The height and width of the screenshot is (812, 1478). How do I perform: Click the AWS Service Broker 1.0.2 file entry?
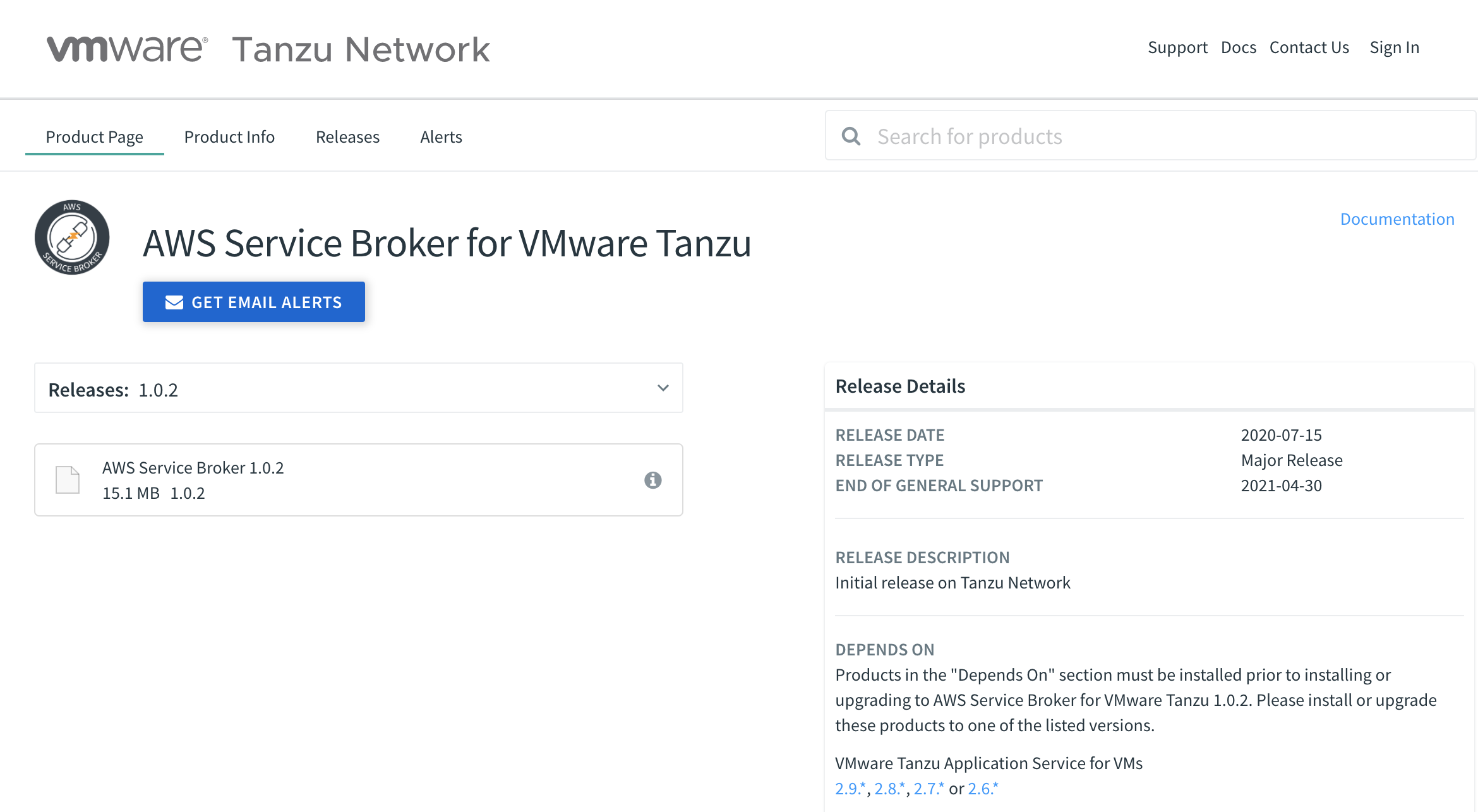(193, 468)
